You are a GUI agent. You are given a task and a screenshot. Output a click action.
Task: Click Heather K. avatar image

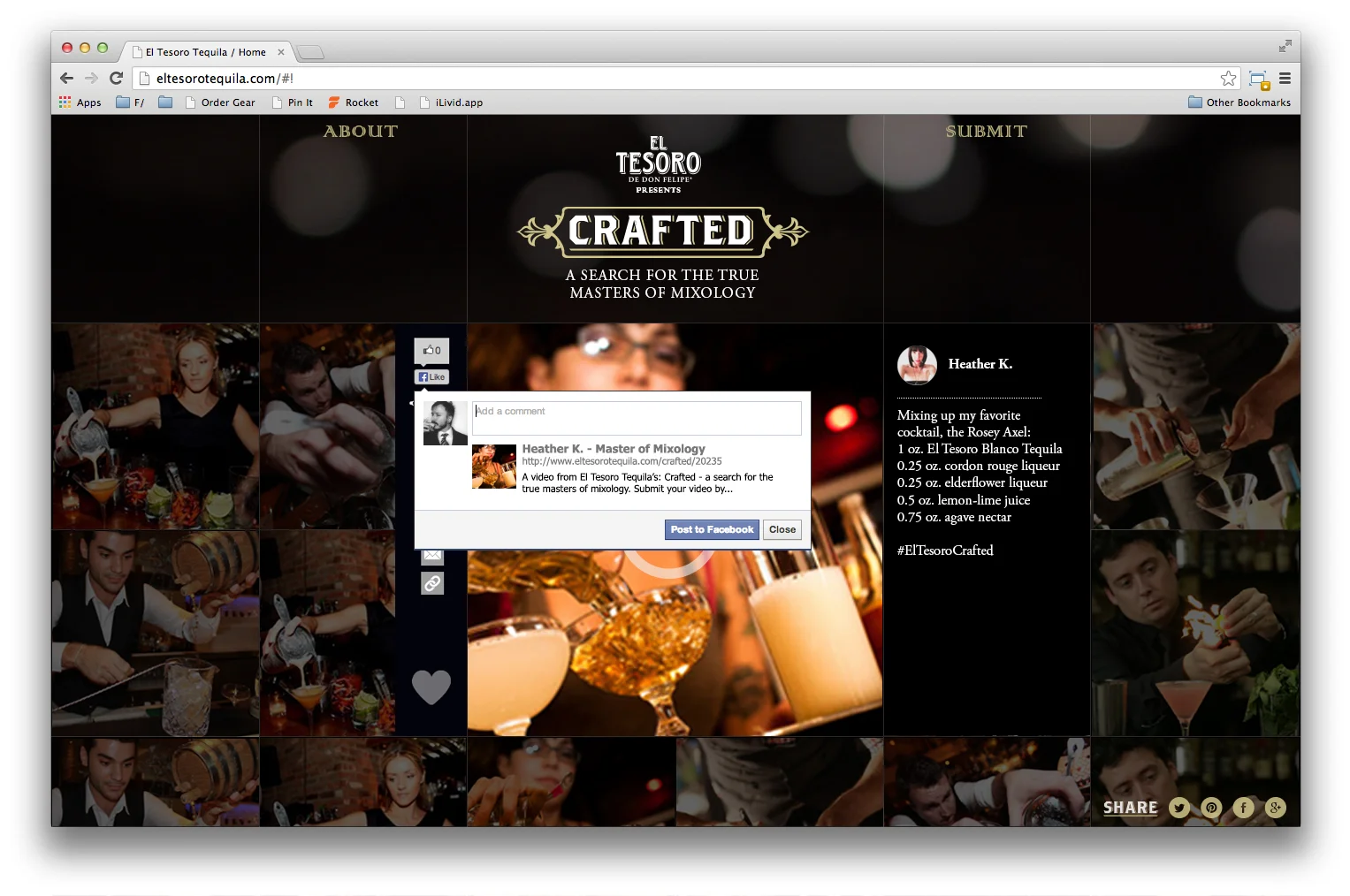917,365
